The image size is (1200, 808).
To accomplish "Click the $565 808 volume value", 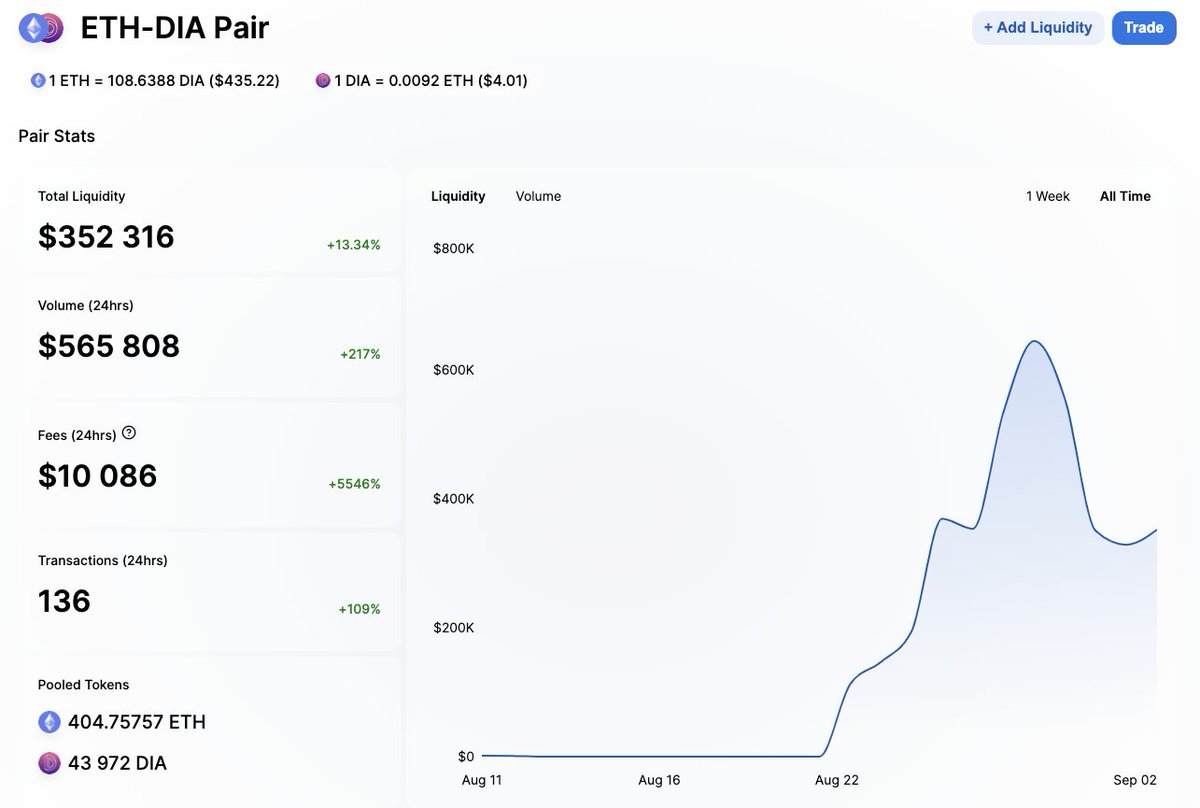I will (x=109, y=346).
